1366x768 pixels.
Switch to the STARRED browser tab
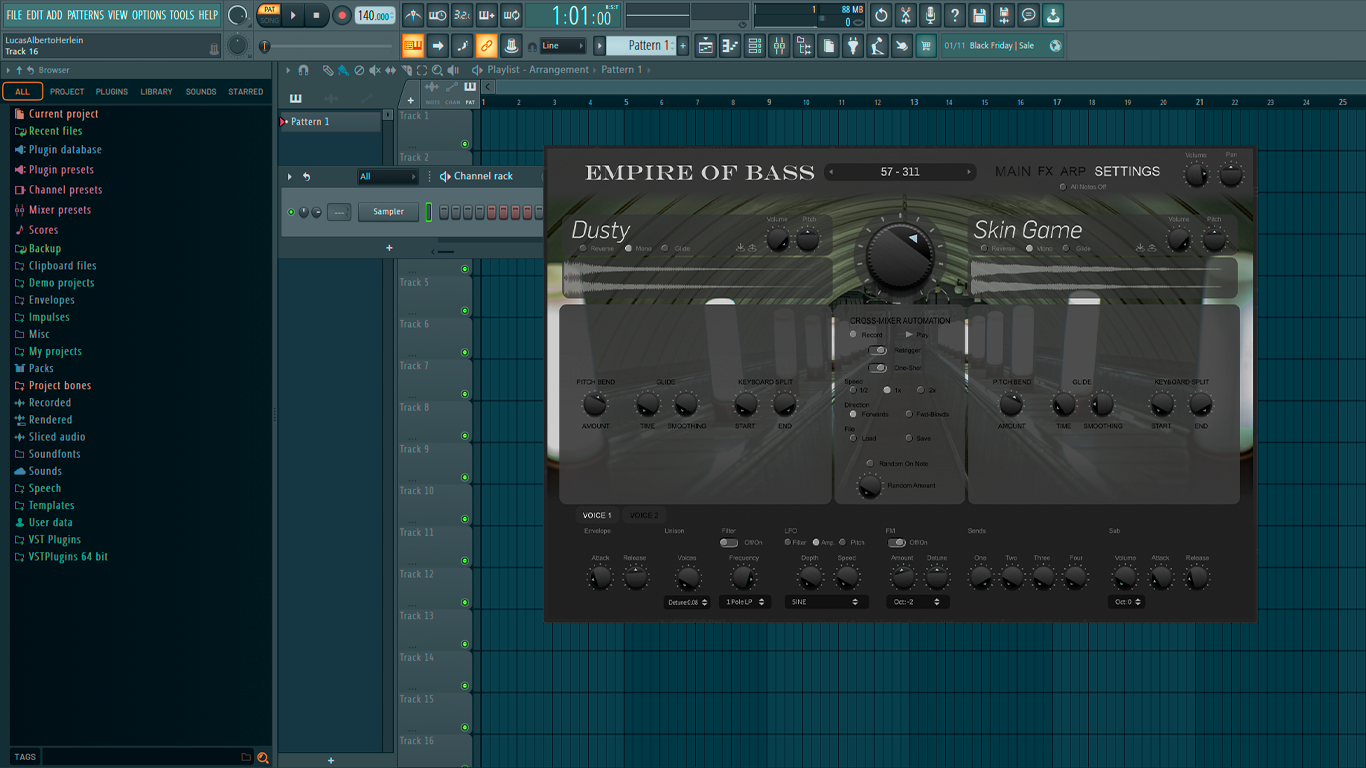click(x=246, y=92)
